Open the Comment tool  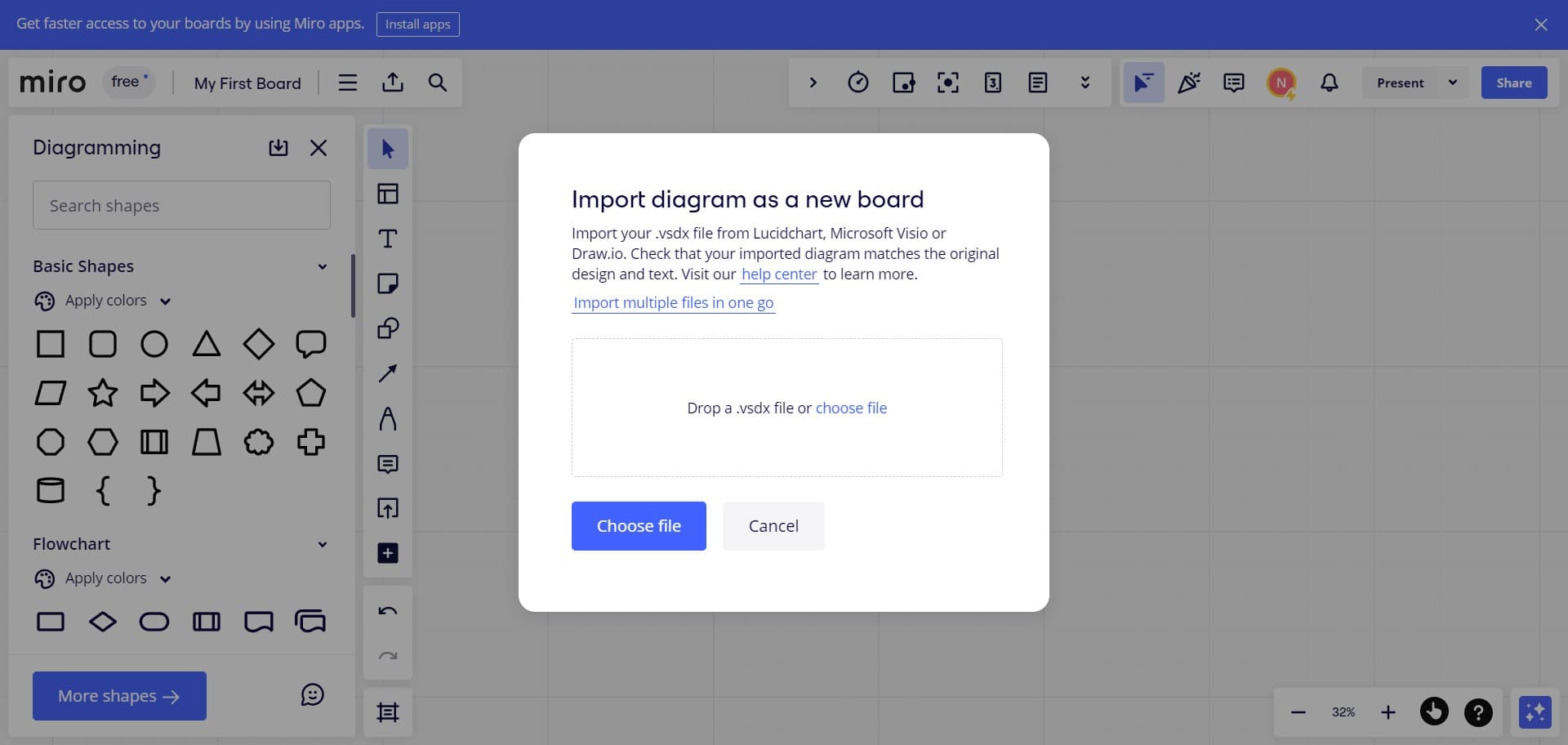pyautogui.click(x=388, y=463)
